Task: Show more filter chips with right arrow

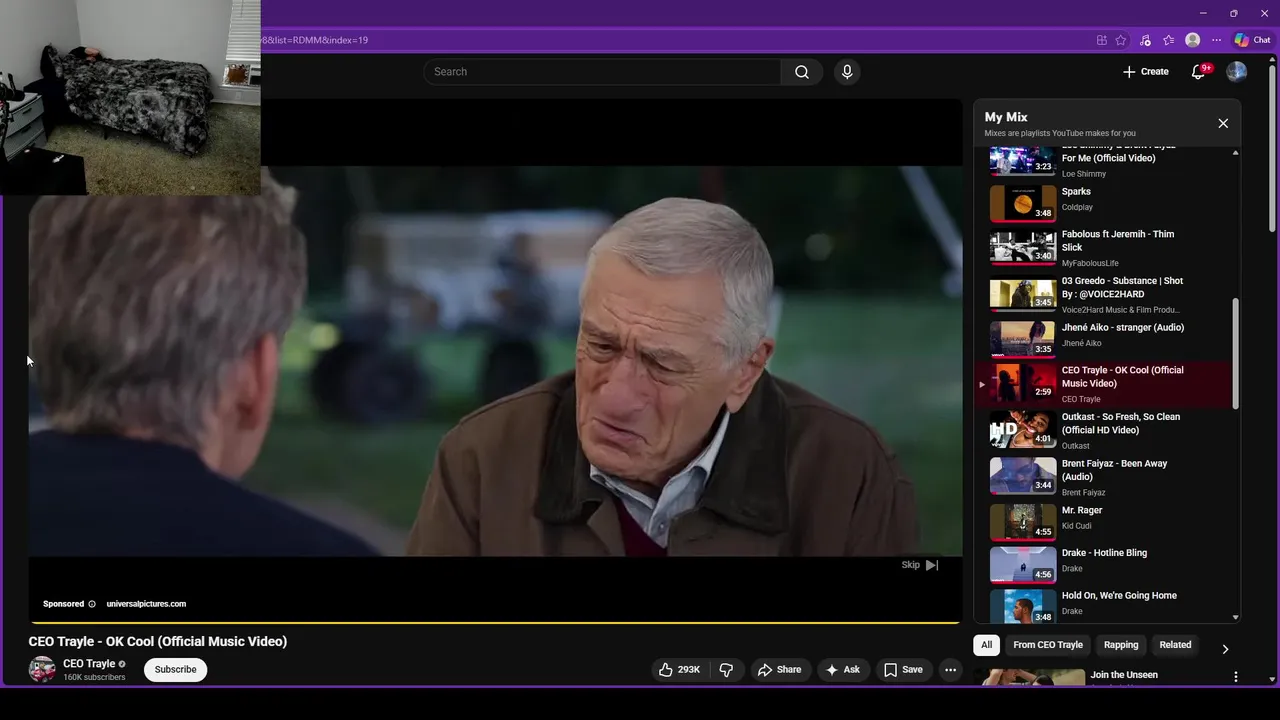Action: pyautogui.click(x=1225, y=649)
